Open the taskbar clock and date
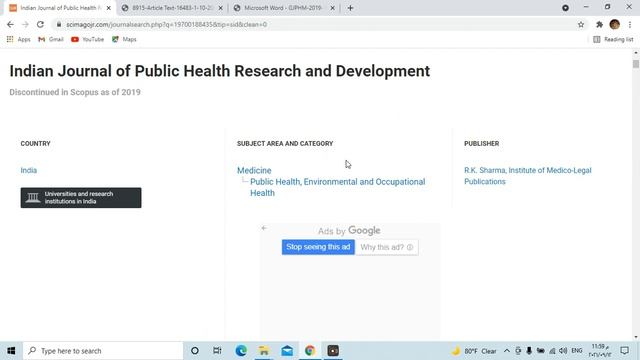The height and width of the screenshot is (360, 640). pyautogui.click(x=600, y=351)
